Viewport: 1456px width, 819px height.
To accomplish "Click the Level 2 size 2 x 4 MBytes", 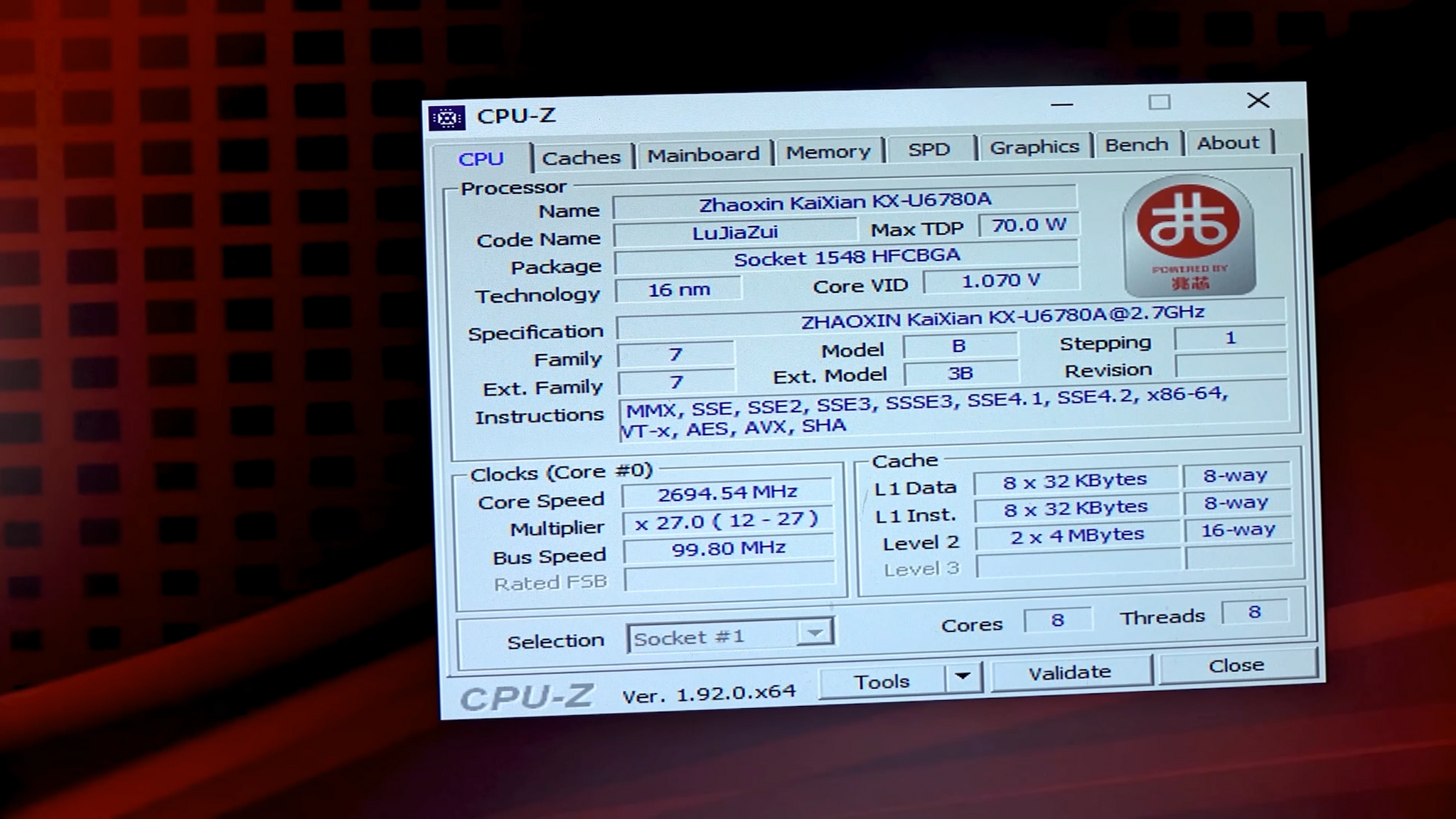I will pyautogui.click(x=1077, y=535).
